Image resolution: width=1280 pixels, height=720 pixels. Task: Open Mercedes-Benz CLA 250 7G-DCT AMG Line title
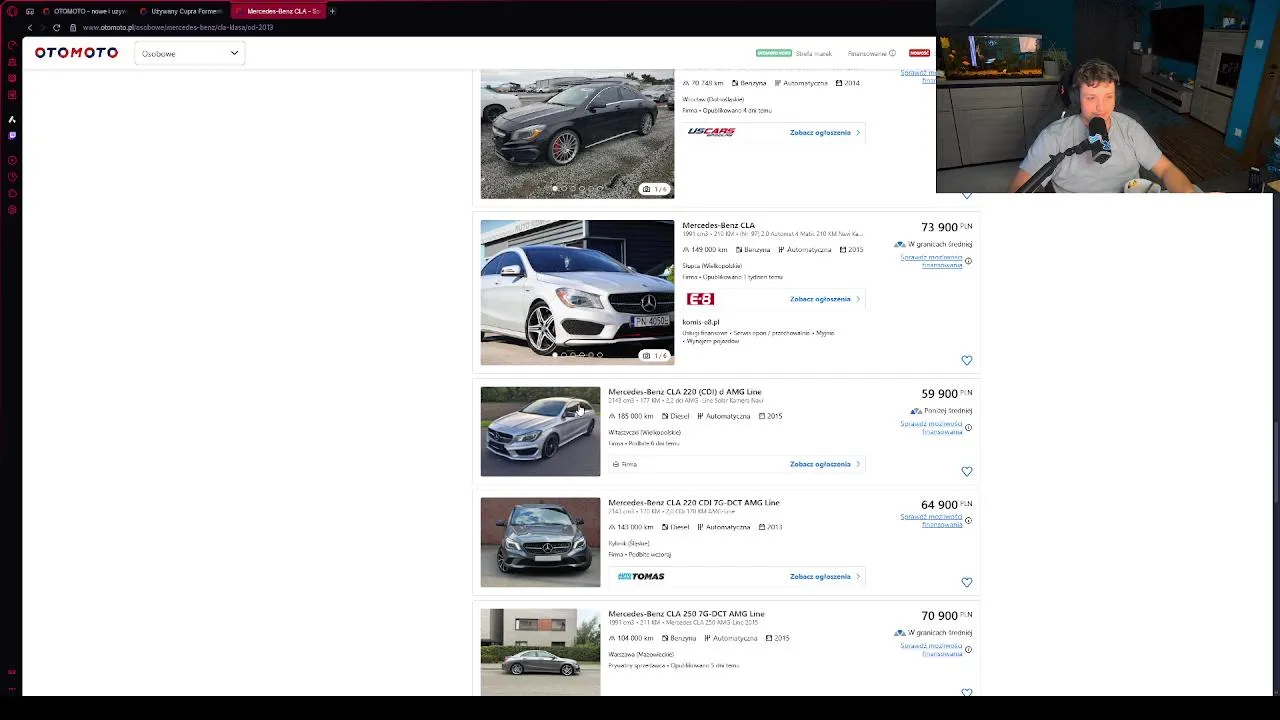coord(686,614)
